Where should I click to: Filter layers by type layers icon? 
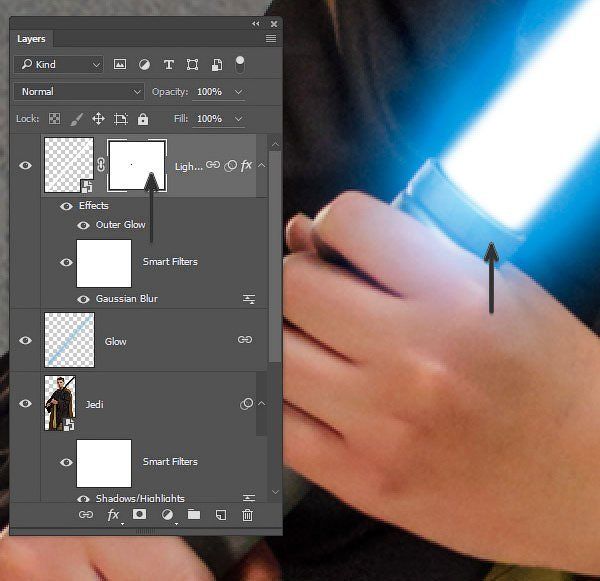click(x=169, y=65)
